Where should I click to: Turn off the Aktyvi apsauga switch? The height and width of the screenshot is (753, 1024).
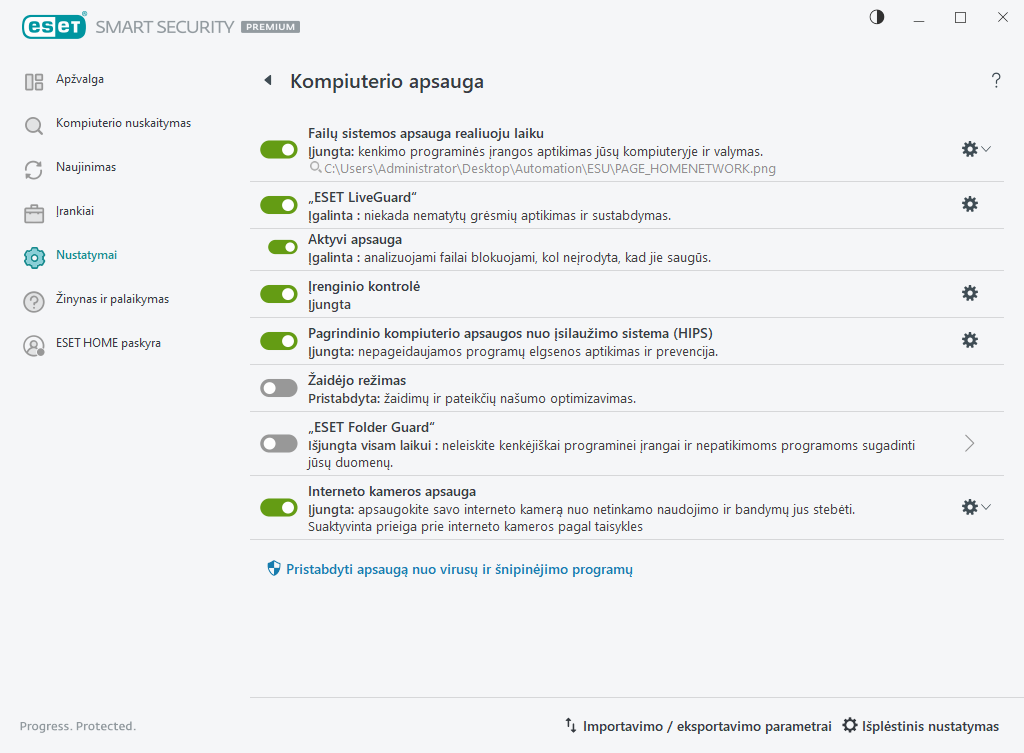point(283,247)
